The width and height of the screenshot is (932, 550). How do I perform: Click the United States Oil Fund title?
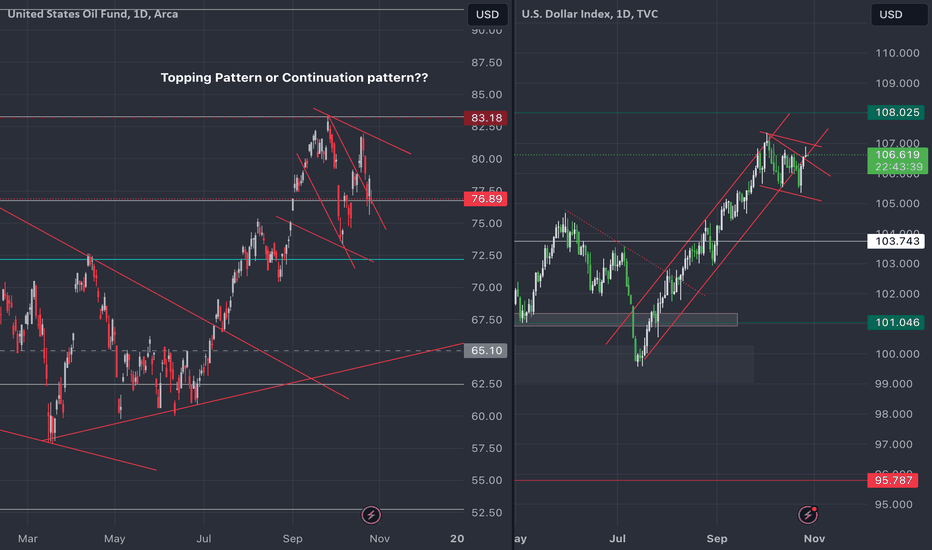pyautogui.click(x=93, y=14)
